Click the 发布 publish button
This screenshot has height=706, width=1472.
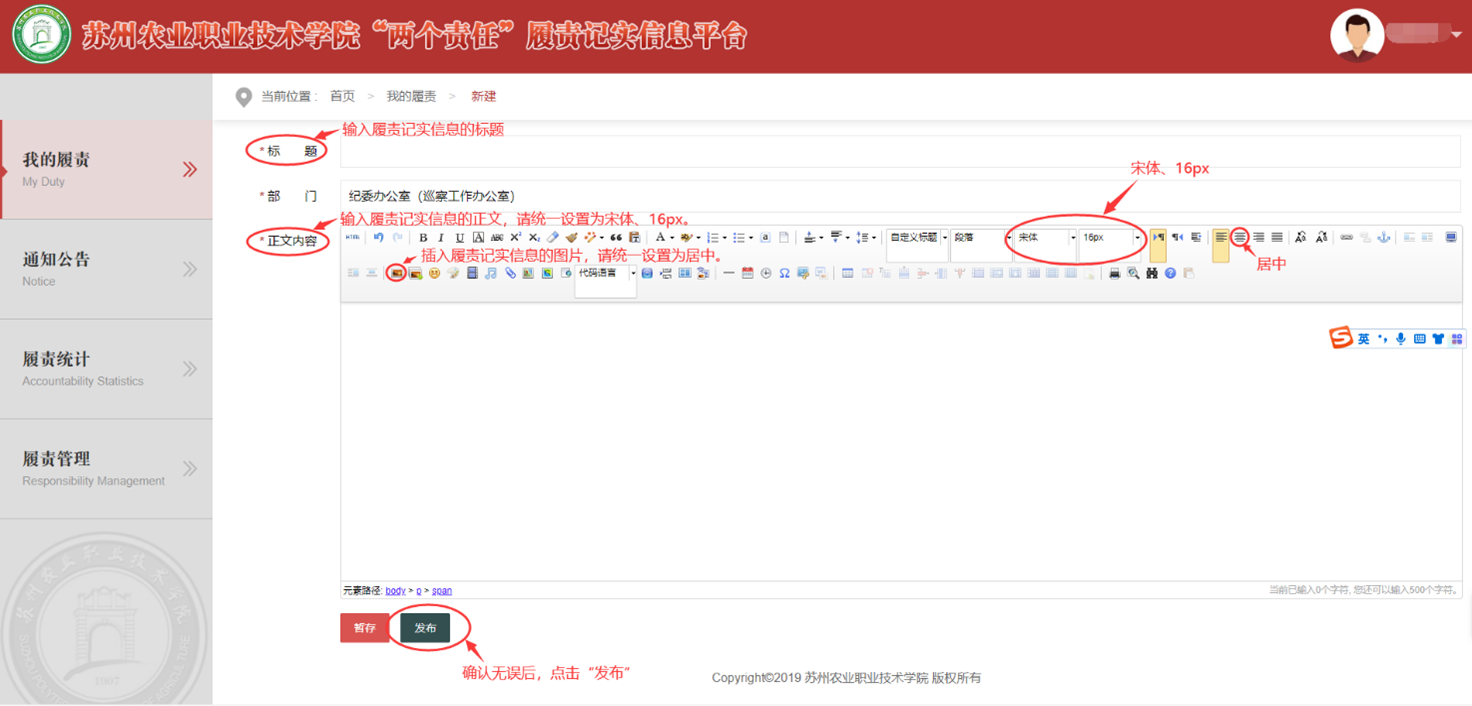pyautogui.click(x=425, y=628)
